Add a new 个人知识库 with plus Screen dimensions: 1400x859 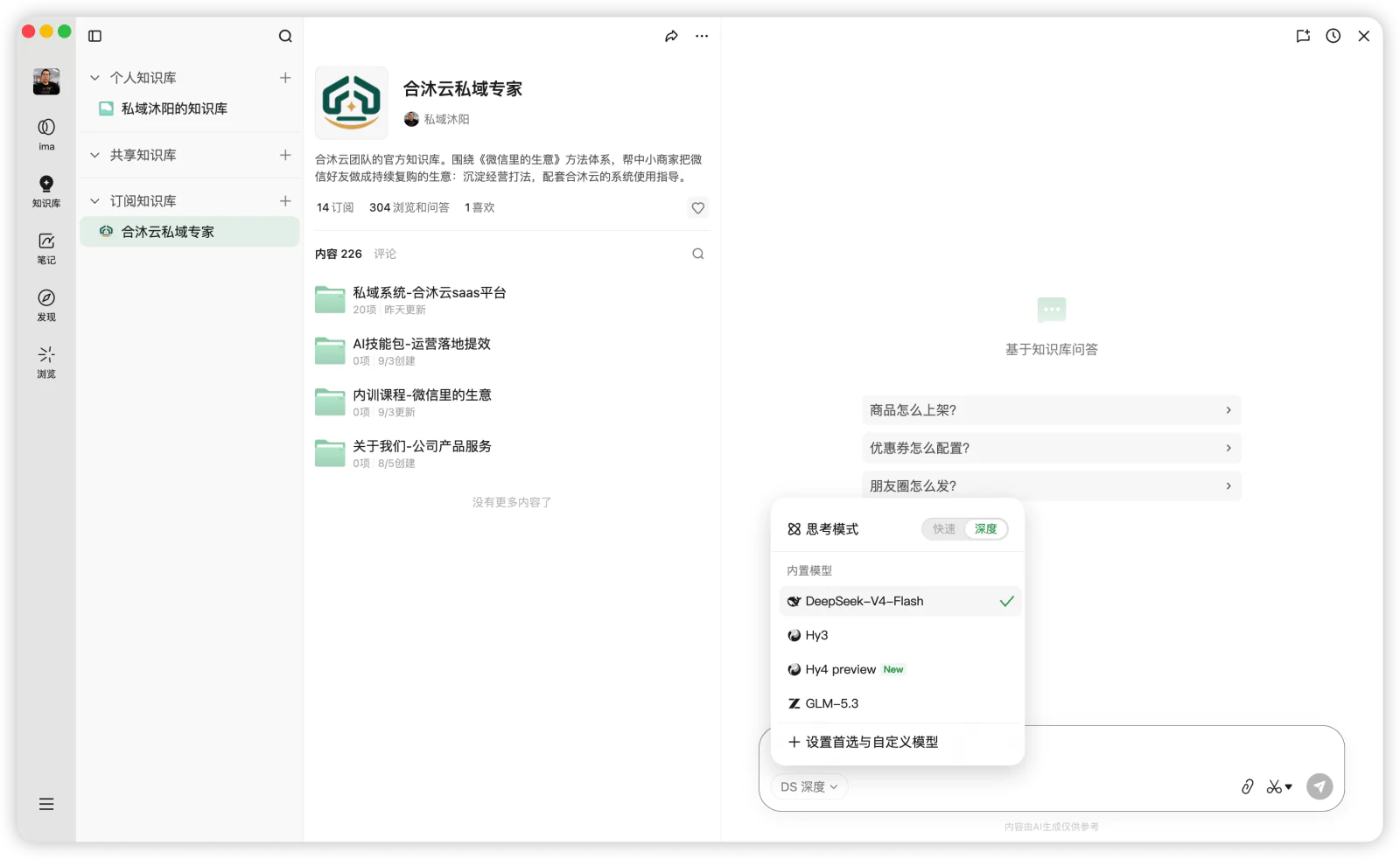(285, 78)
